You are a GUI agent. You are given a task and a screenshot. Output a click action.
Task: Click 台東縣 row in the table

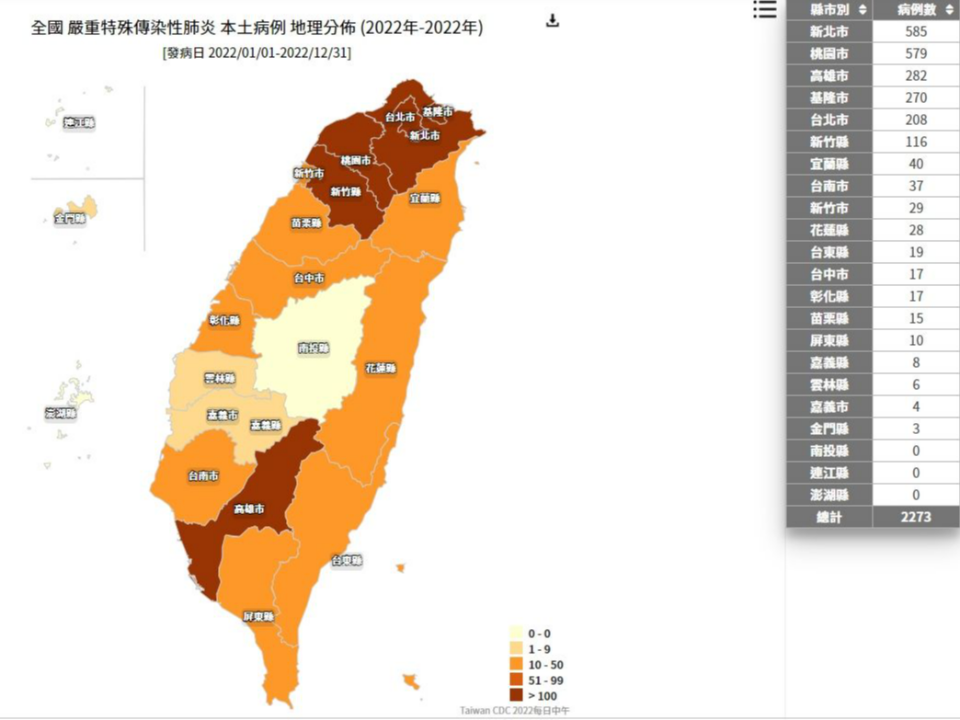click(872, 252)
